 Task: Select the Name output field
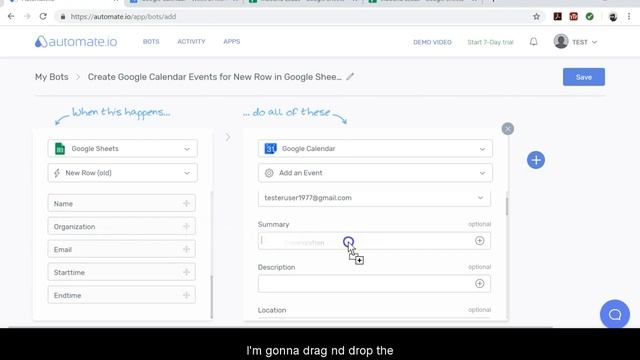[122, 203]
